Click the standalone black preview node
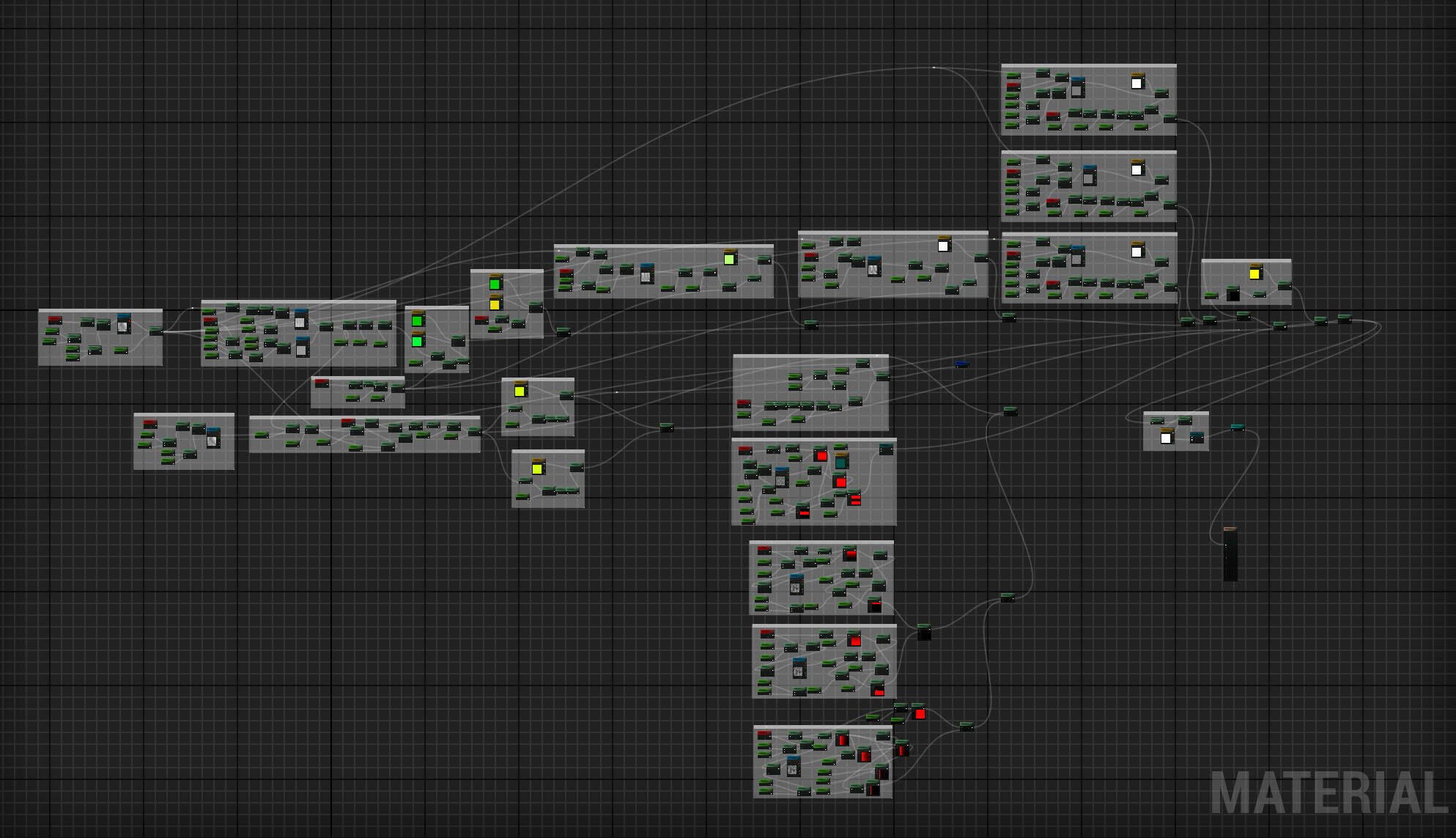Viewport: 1456px width, 838px height. [x=924, y=633]
